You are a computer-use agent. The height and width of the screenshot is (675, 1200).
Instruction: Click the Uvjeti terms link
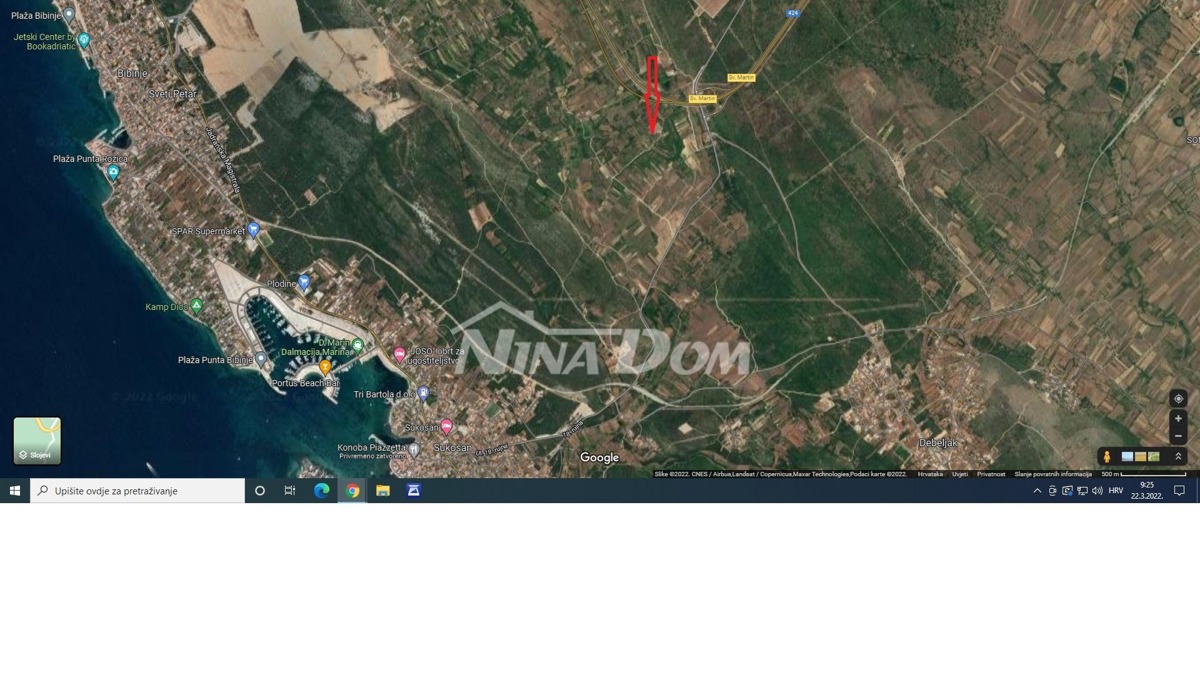[959, 474]
